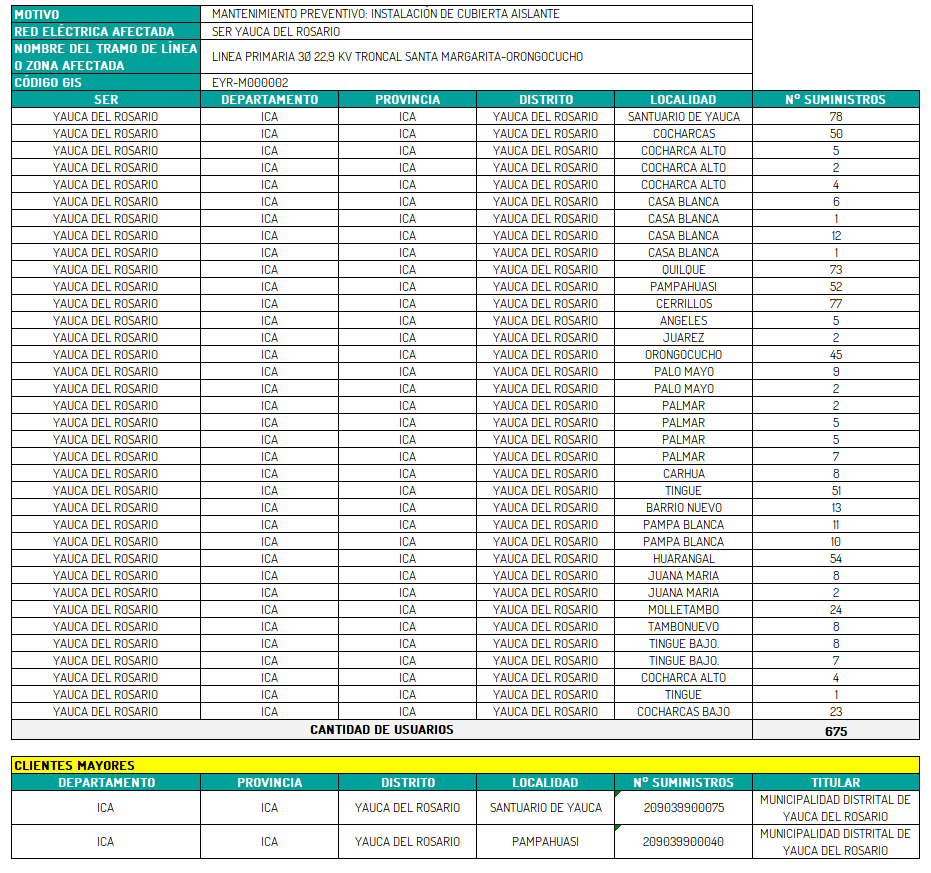Click the CANTIDAD DE USUARIOS total label
Screen dimensions: 931x873
381,730
